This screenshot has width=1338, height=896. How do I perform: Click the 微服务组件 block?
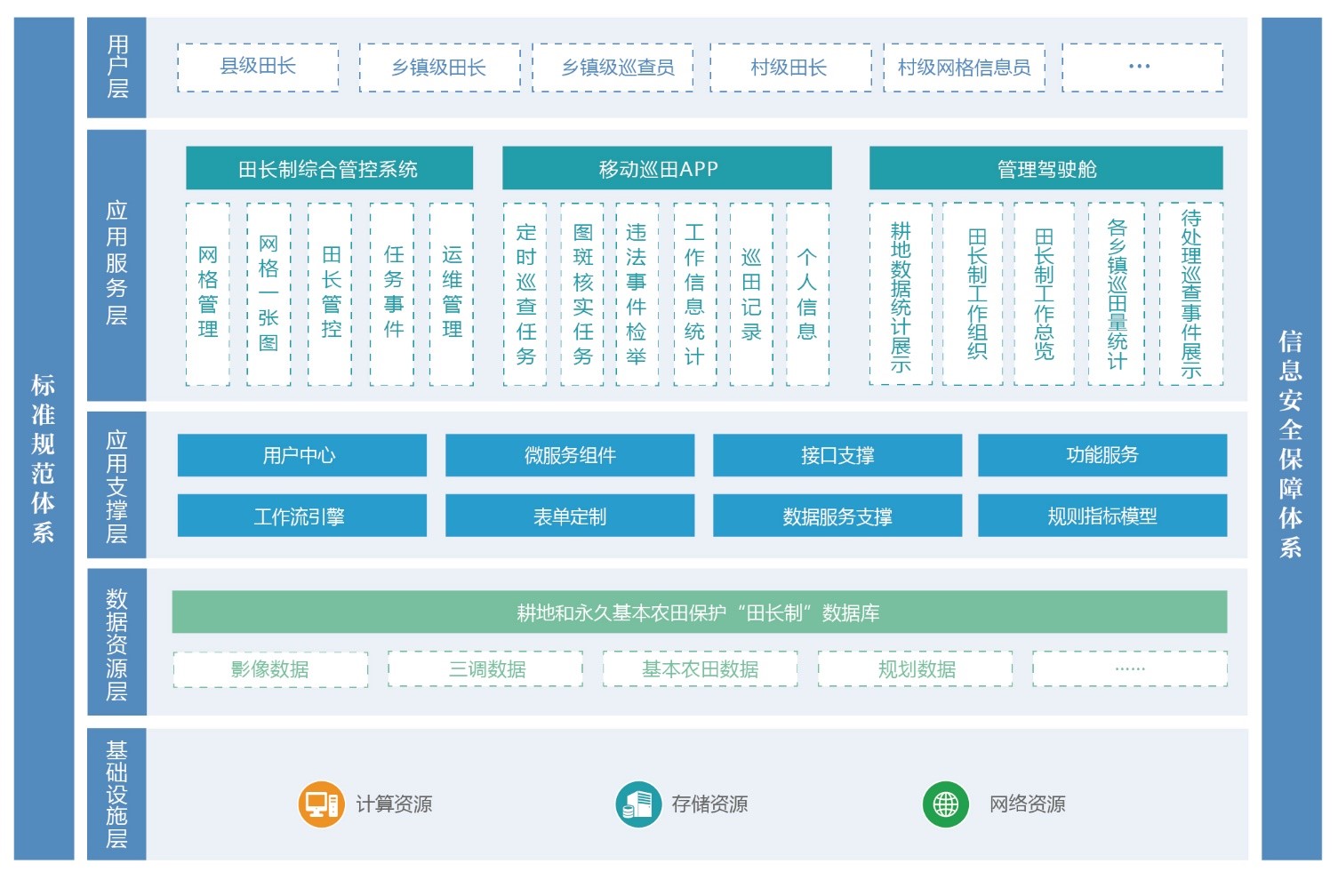(x=570, y=455)
